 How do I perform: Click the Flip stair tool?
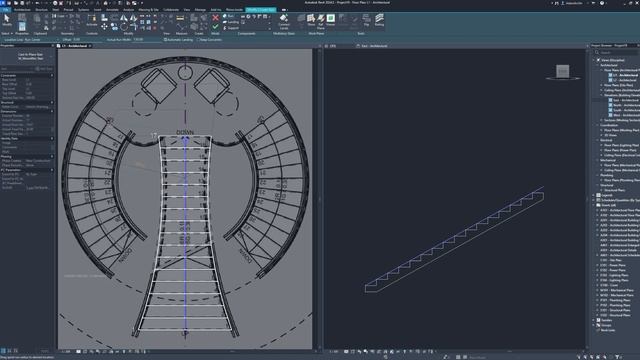[366, 20]
